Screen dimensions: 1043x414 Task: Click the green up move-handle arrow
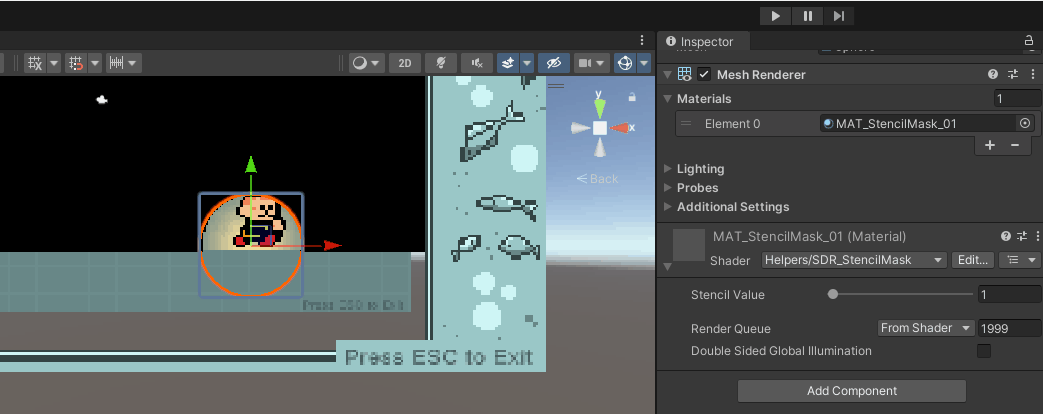(251, 164)
